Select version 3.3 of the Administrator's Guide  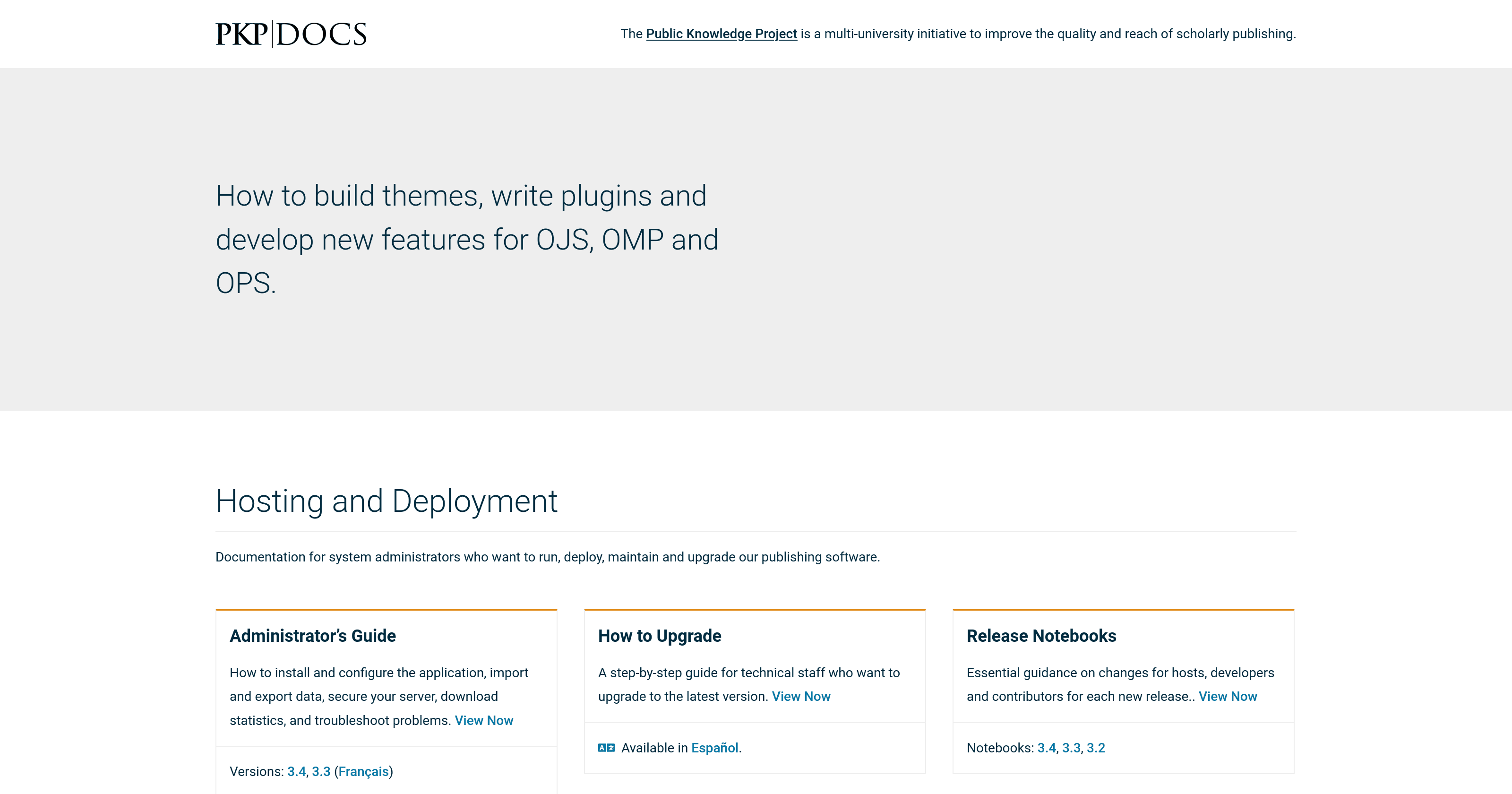pyautogui.click(x=320, y=771)
